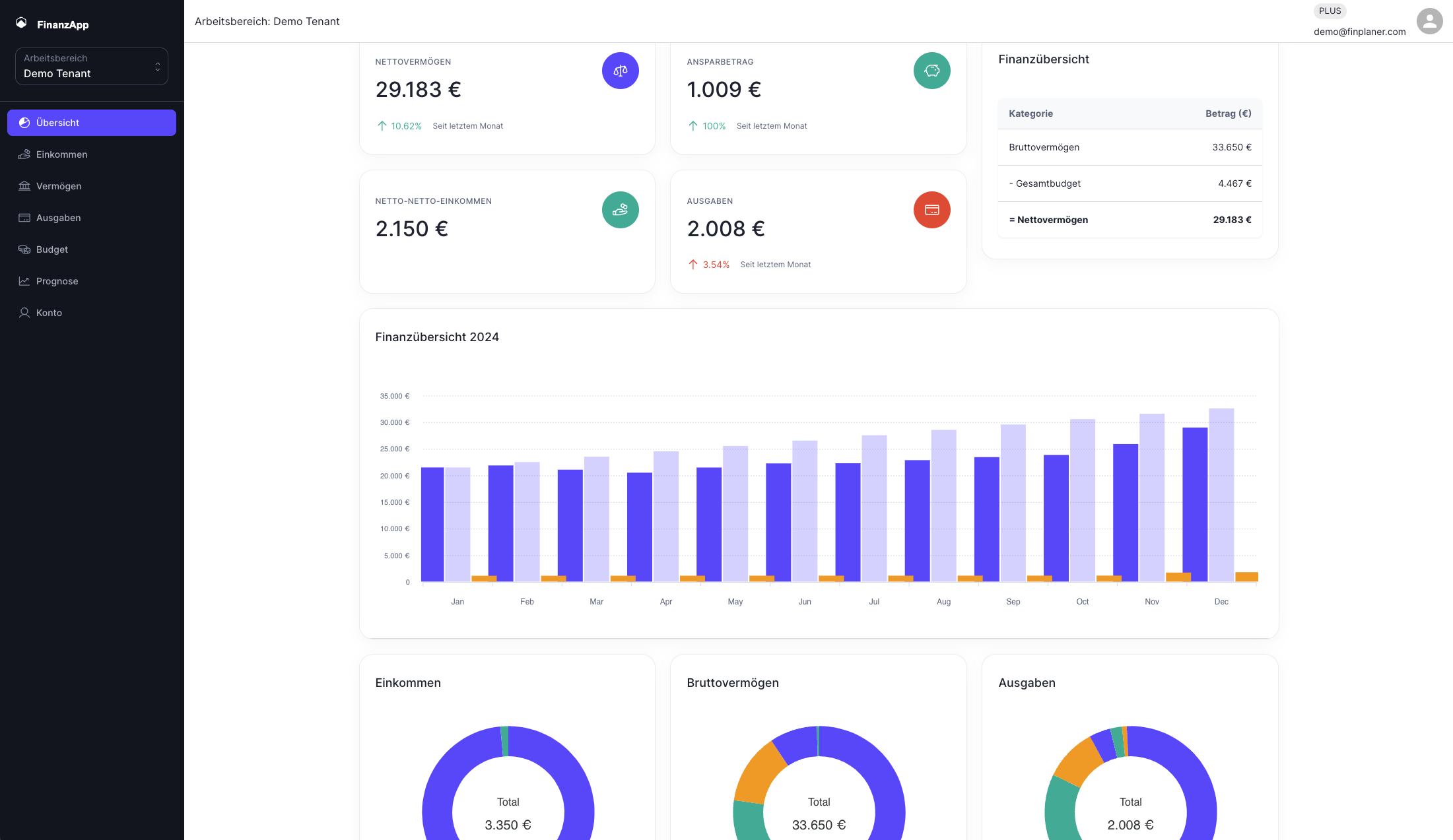This screenshot has width=1453, height=840.
Task: Click the green segment of Einkommen donut
Action: (x=504, y=741)
